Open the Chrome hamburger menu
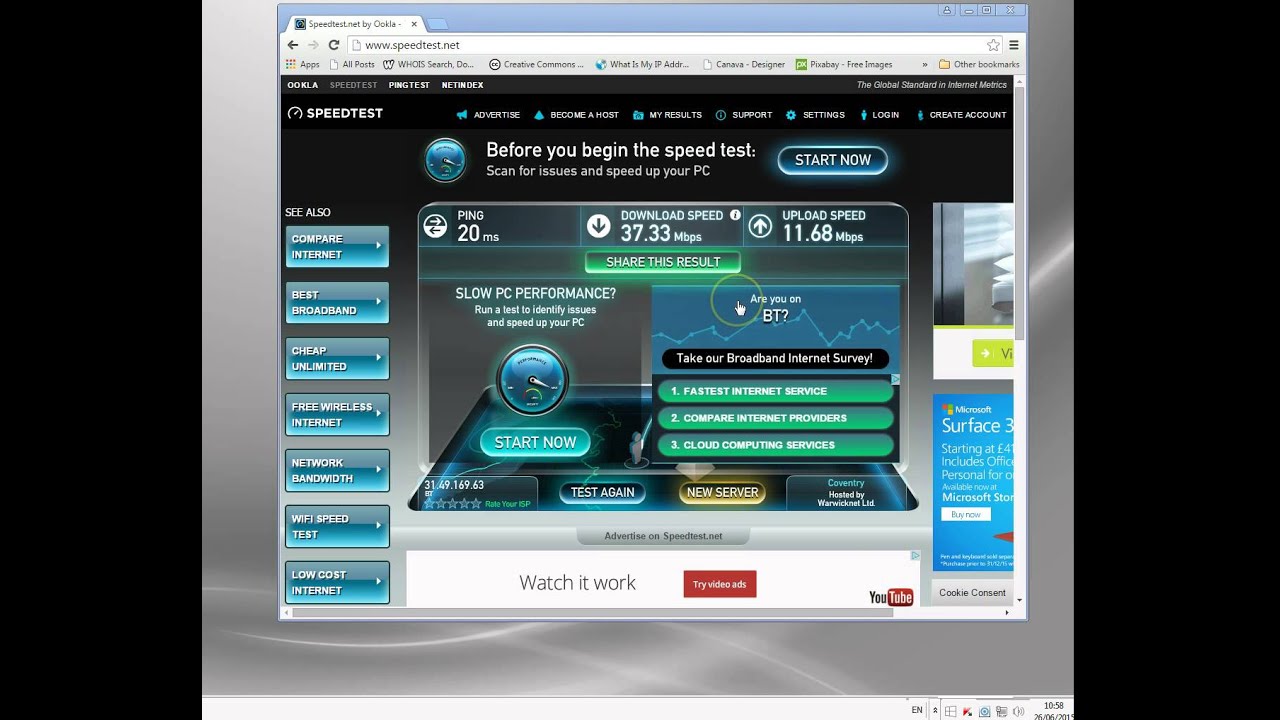Image resolution: width=1280 pixels, height=720 pixels. 1014,45
